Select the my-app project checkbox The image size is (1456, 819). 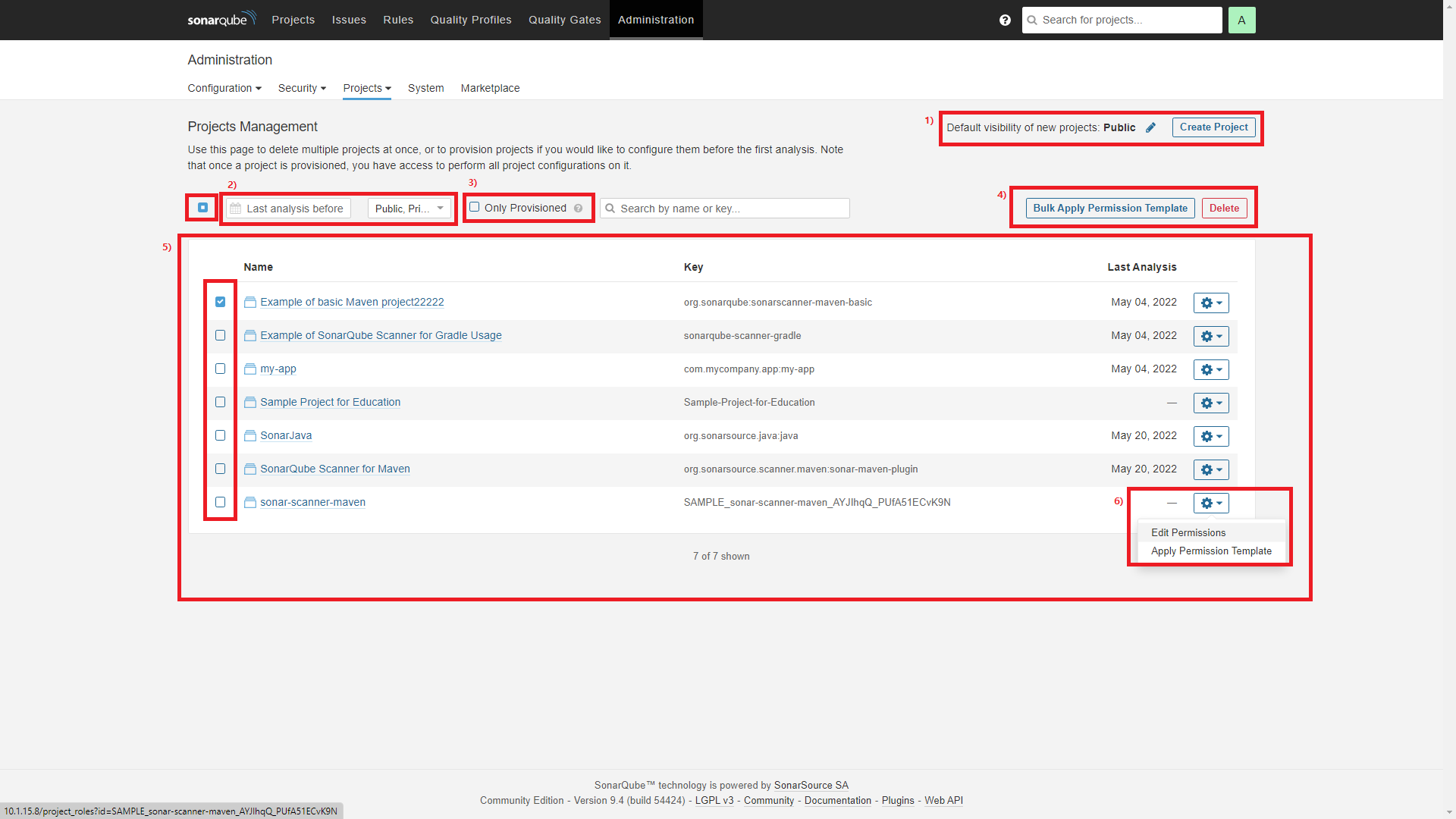pyautogui.click(x=220, y=369)
